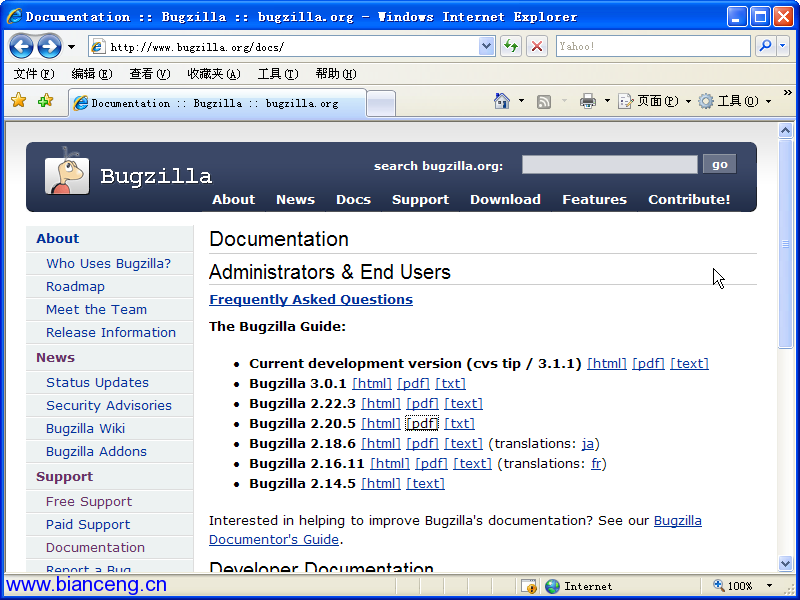
Task: Open the Support navigation link
Action: tap(420, 199)
